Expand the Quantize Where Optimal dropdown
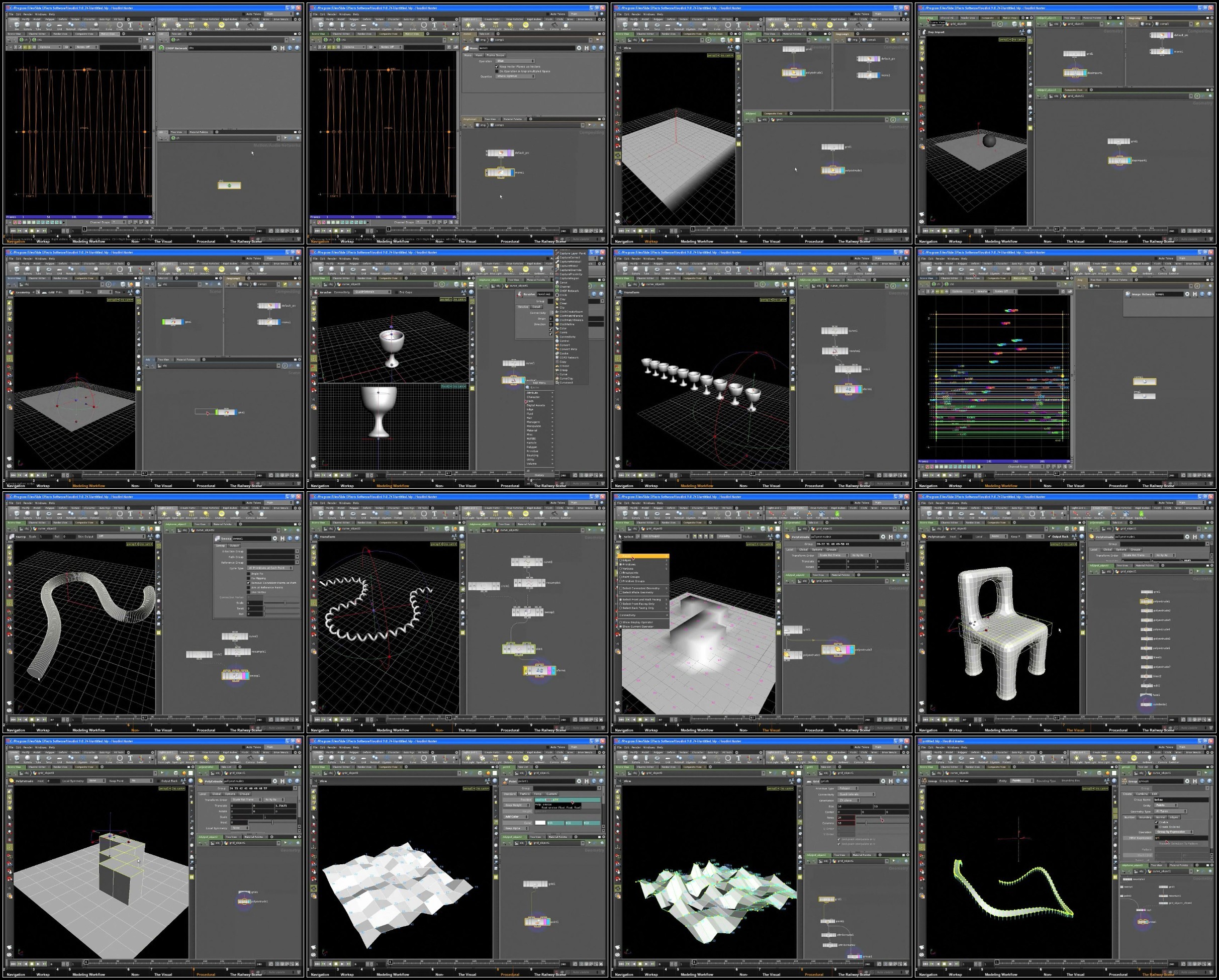Screen dimensions: 1219x980 (515, 76)
